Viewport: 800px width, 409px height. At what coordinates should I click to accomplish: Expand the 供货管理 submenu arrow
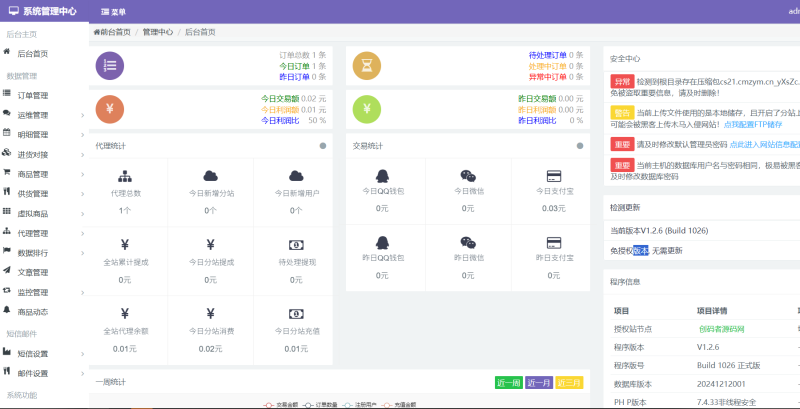pyautogui.click(x=83, y=194)
